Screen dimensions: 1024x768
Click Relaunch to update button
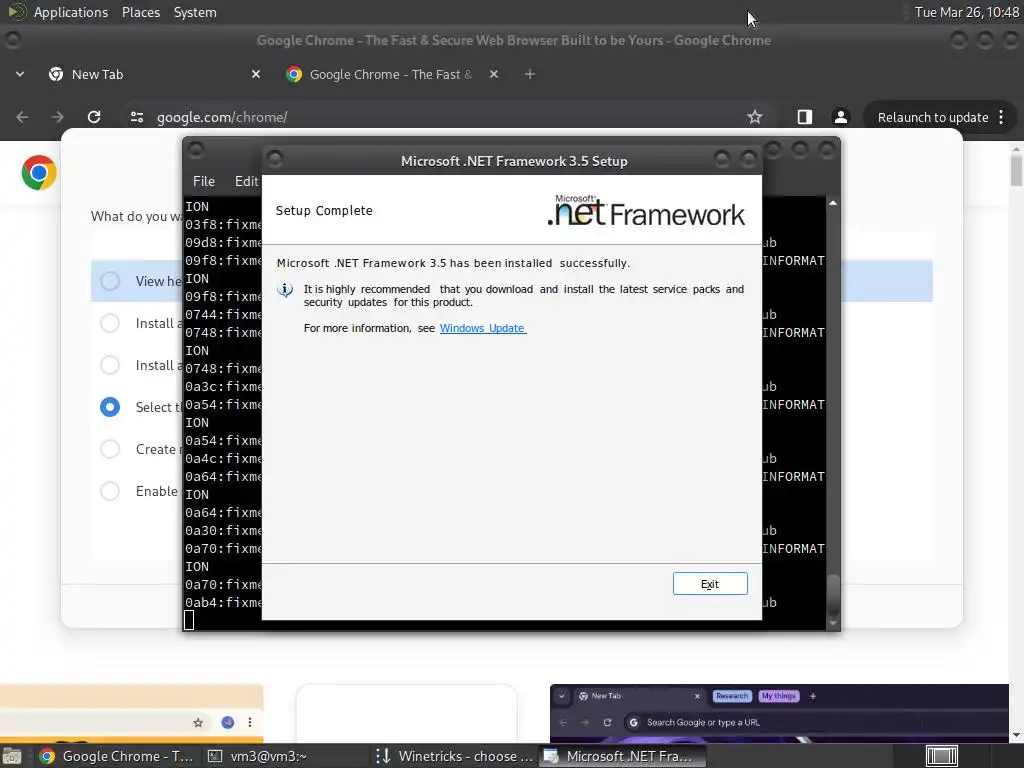pos(933,118)
